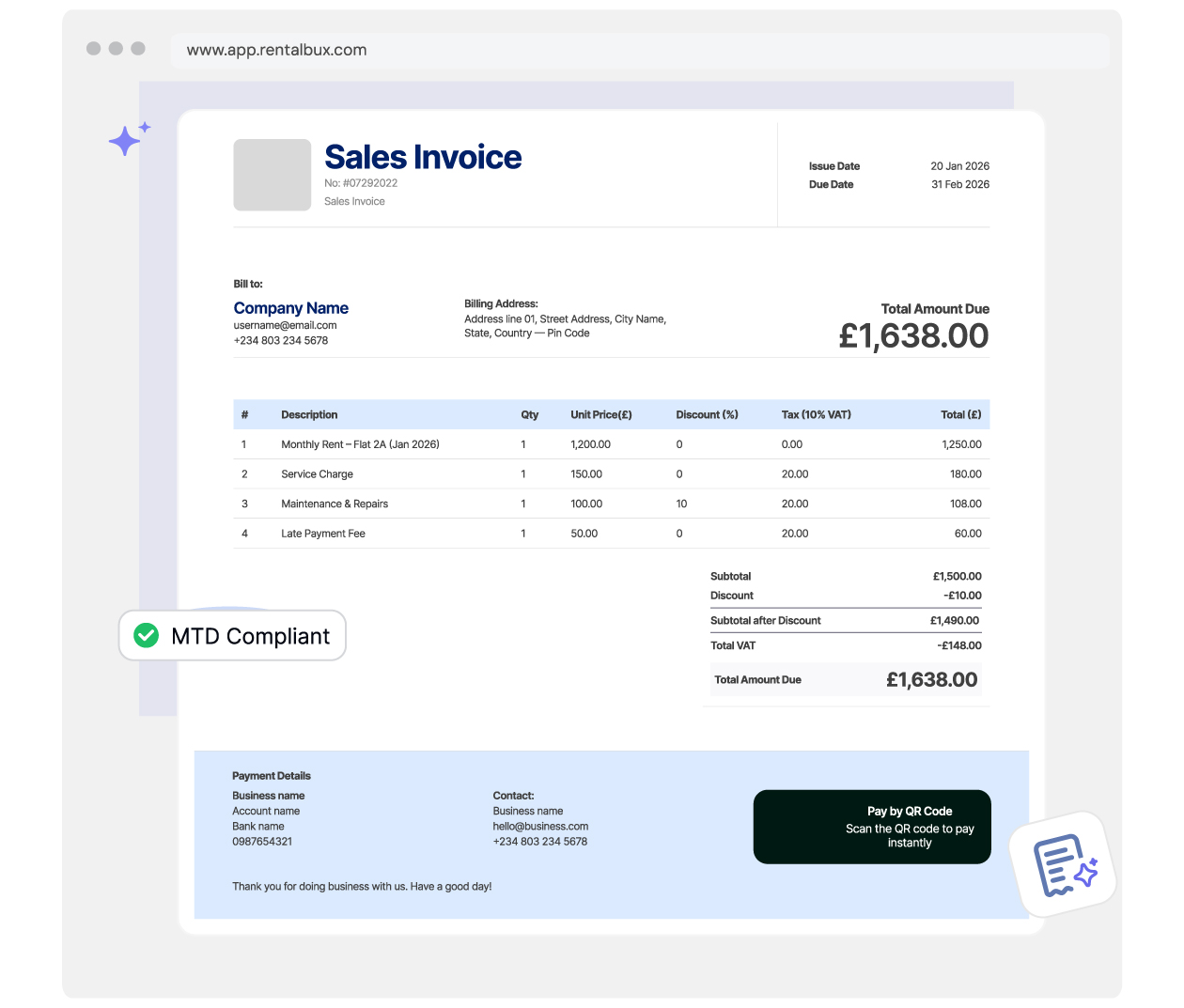Click the Unit Price(£) column header

click(601, 415)
